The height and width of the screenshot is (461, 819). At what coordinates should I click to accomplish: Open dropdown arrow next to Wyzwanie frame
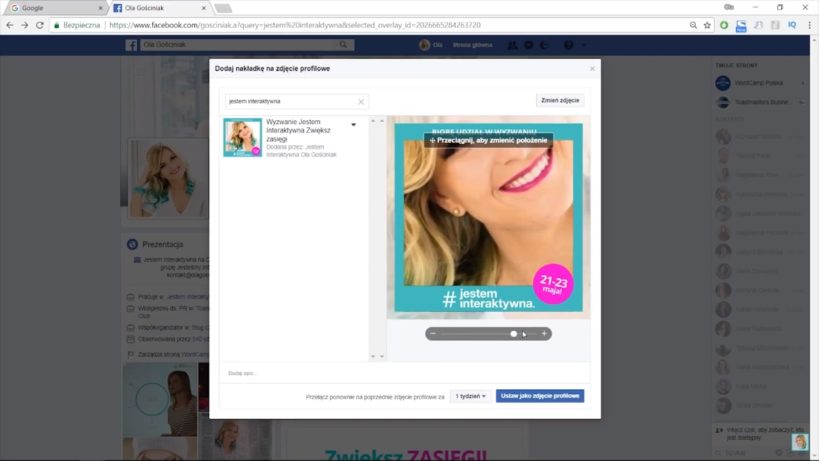click(x=354, y=125)
